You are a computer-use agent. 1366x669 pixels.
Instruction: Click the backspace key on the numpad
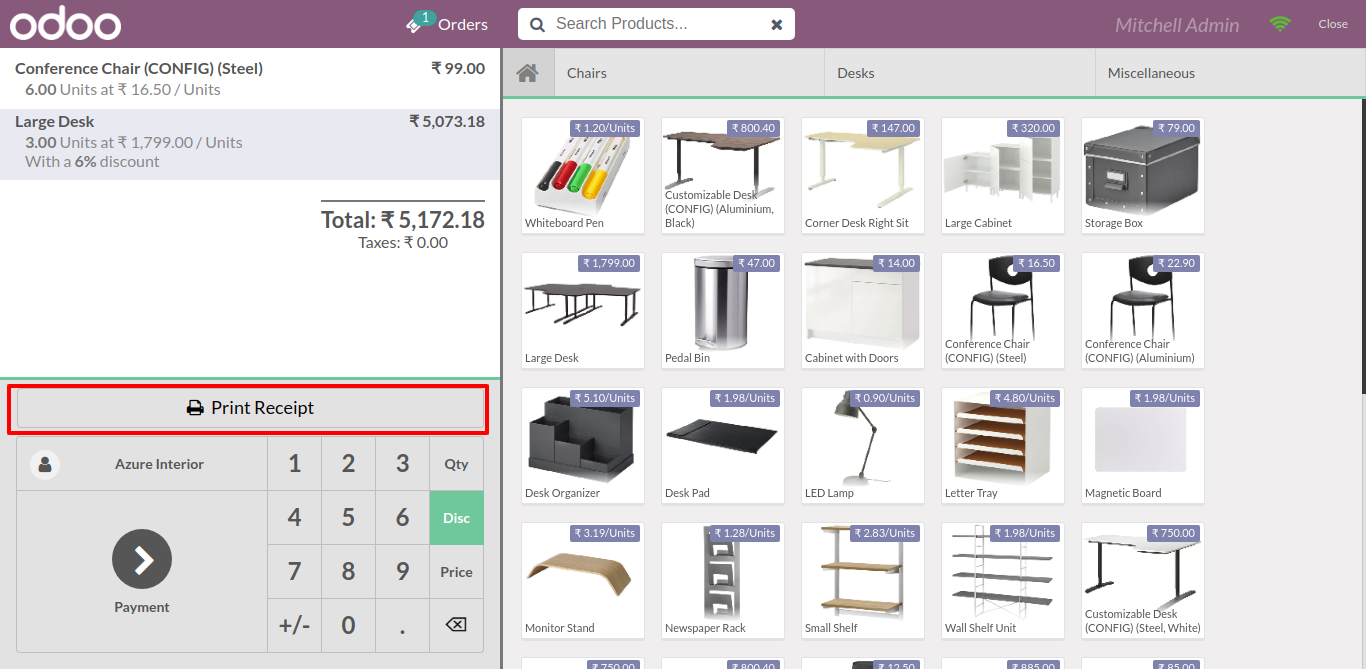tap(456, 625)
